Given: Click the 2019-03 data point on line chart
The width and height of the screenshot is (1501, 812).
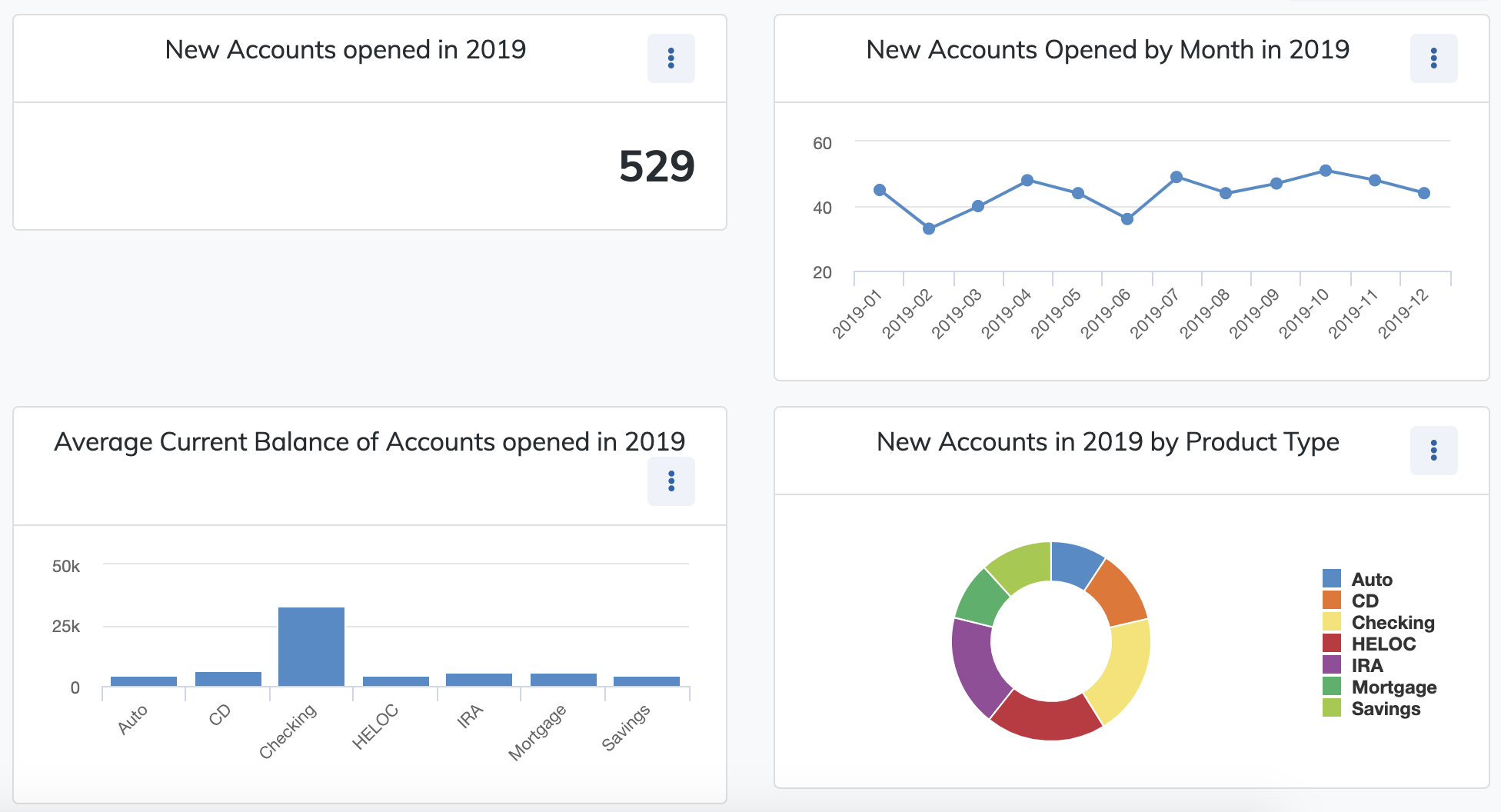Looking at the screenshot, I should tap(978, 206).
